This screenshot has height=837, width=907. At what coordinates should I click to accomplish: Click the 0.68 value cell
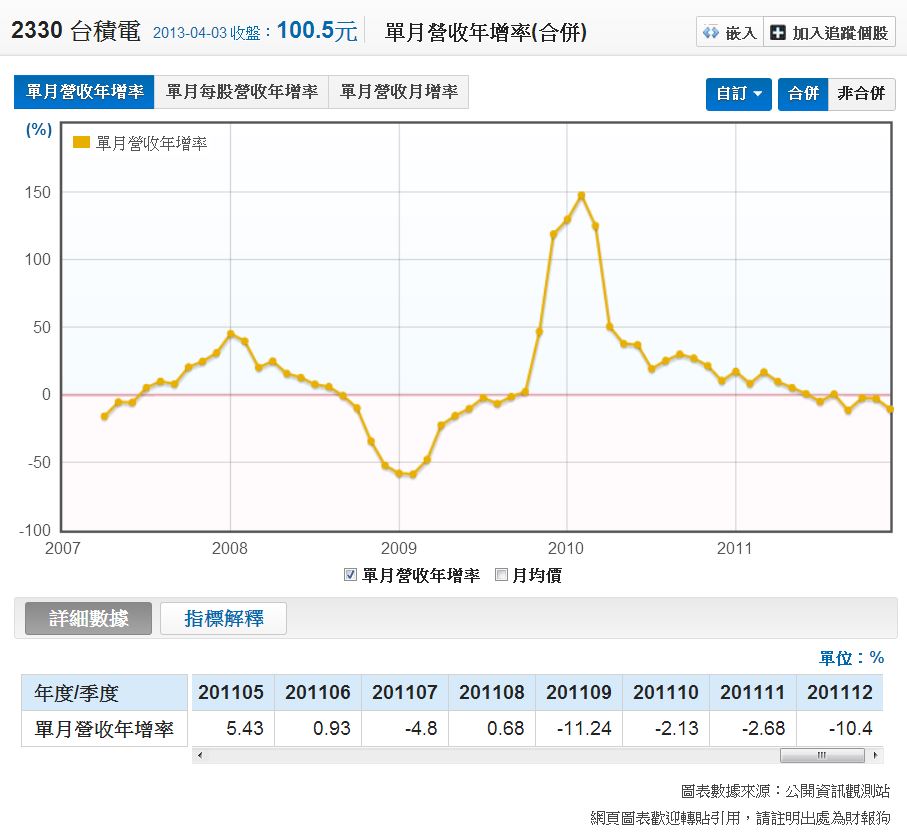tap(492, 728)
